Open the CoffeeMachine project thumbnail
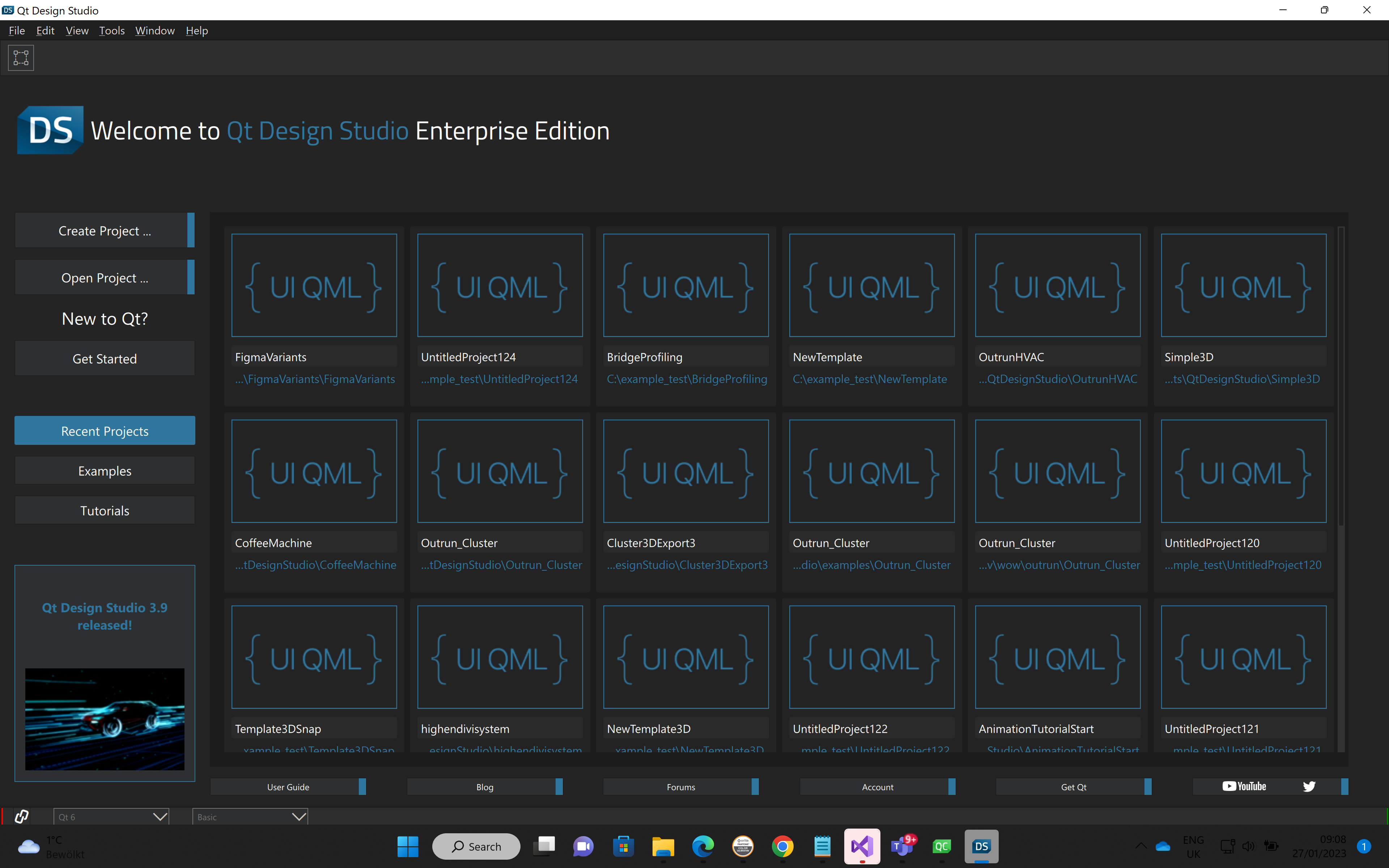The width and height of the screenshot is (1389, 868). tap(314, 471)
